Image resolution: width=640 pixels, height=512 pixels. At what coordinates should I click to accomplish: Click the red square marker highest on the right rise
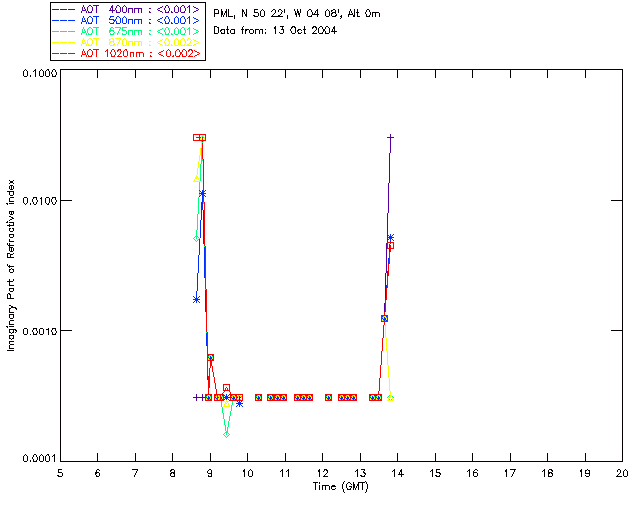(x=391, y=246)
